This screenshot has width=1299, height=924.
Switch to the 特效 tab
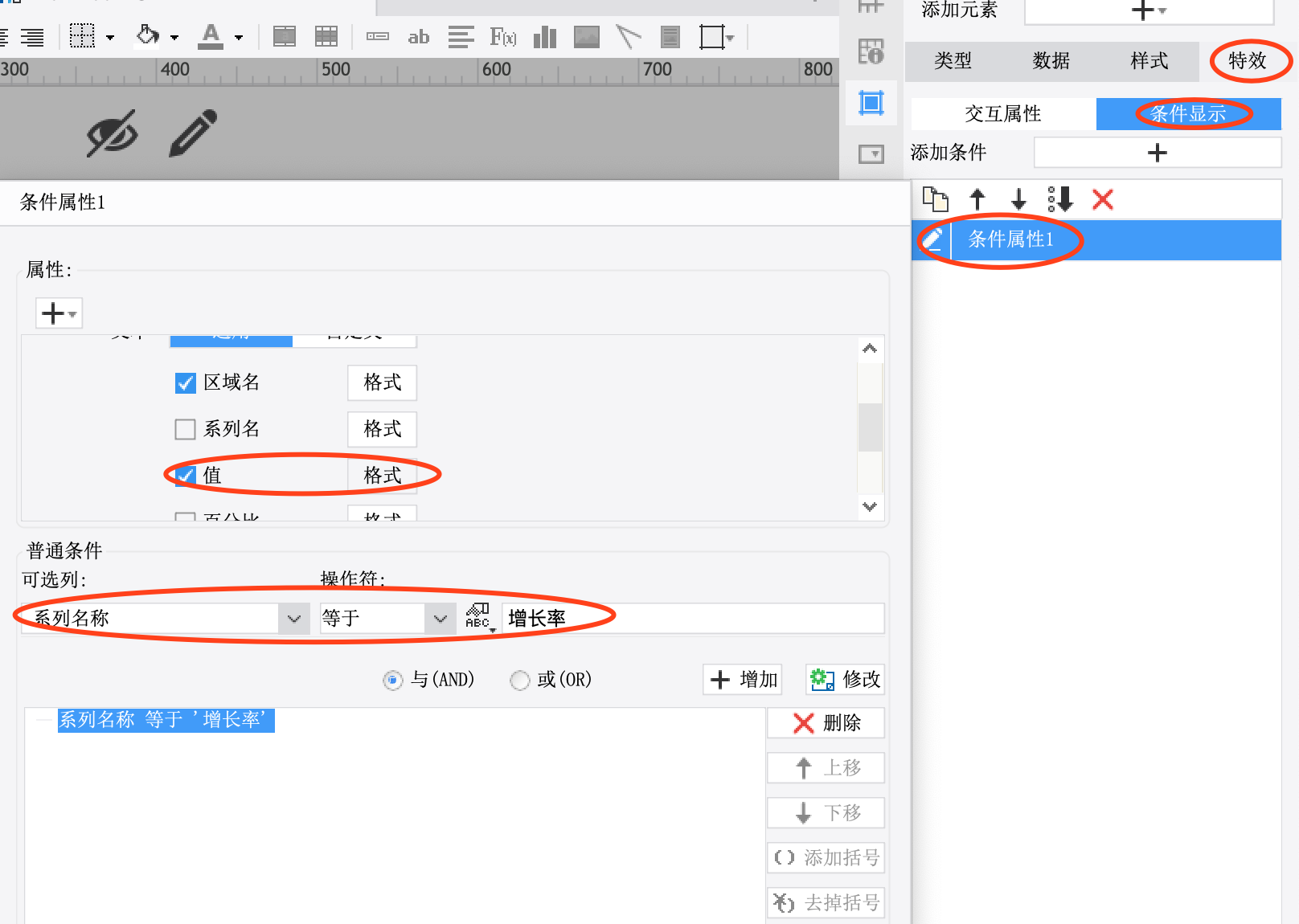tap(1248, 60)
